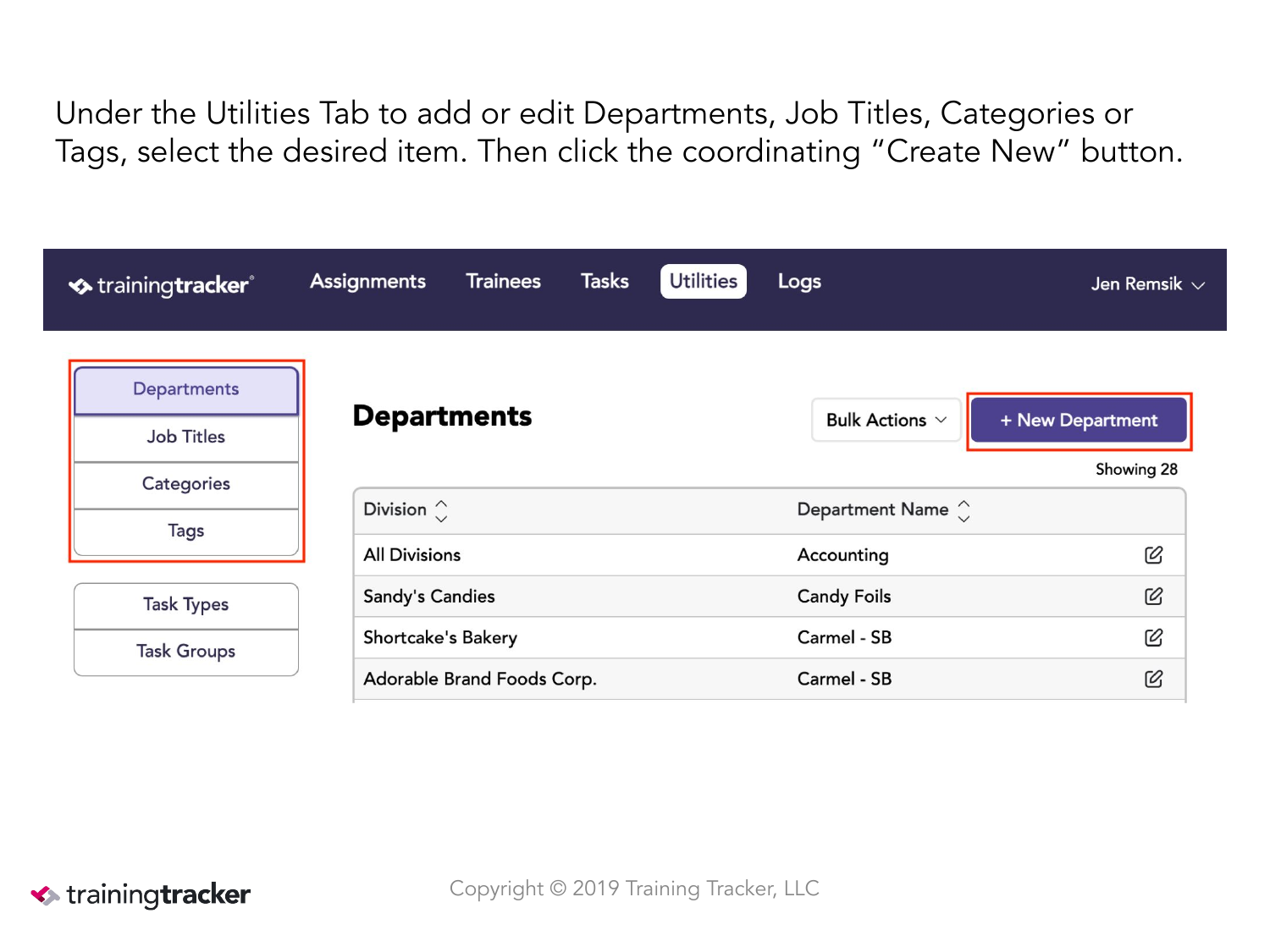Go to the Trainees tab
Screen dimensions: 1270x952
coord(503,282)
